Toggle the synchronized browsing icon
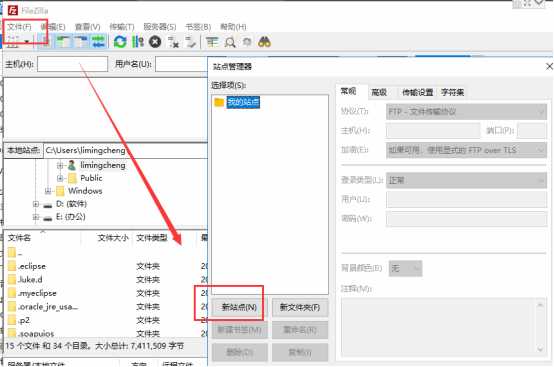The height and width of the screenshot is (367, 554). [x=247, y=42]
